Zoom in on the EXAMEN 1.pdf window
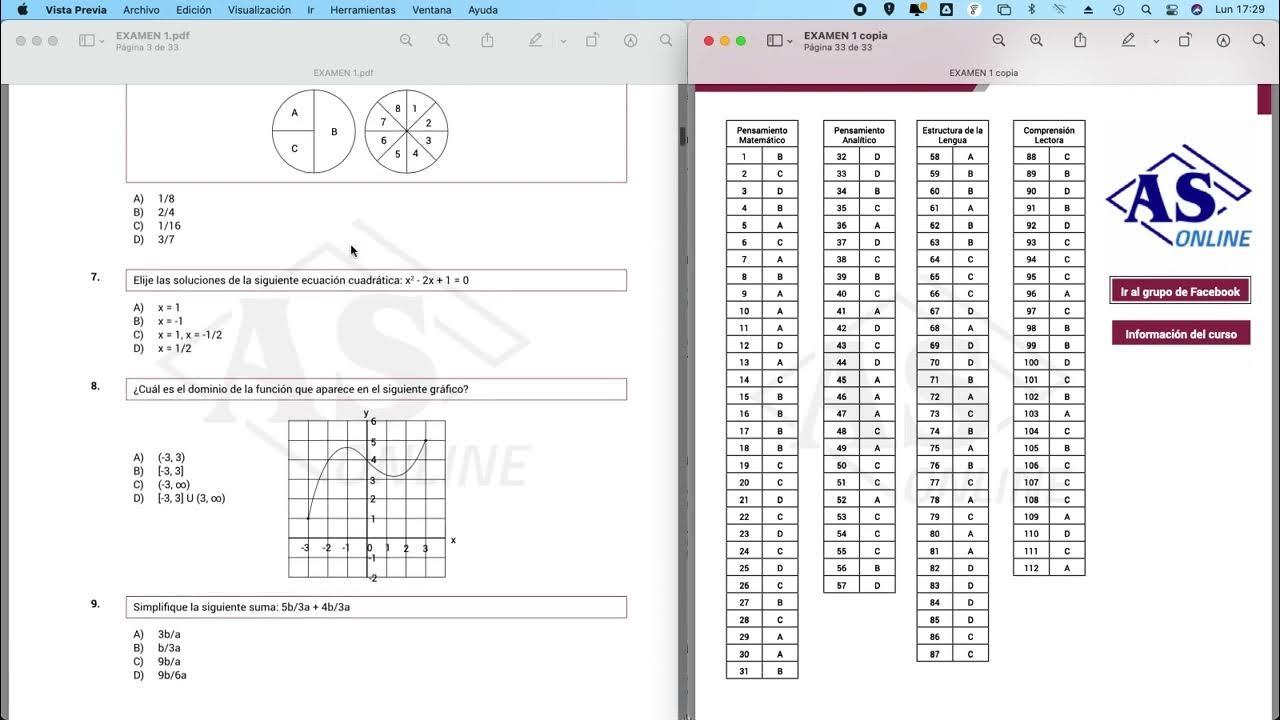Viewport: 1280px width, 720px height. [444, 40]
